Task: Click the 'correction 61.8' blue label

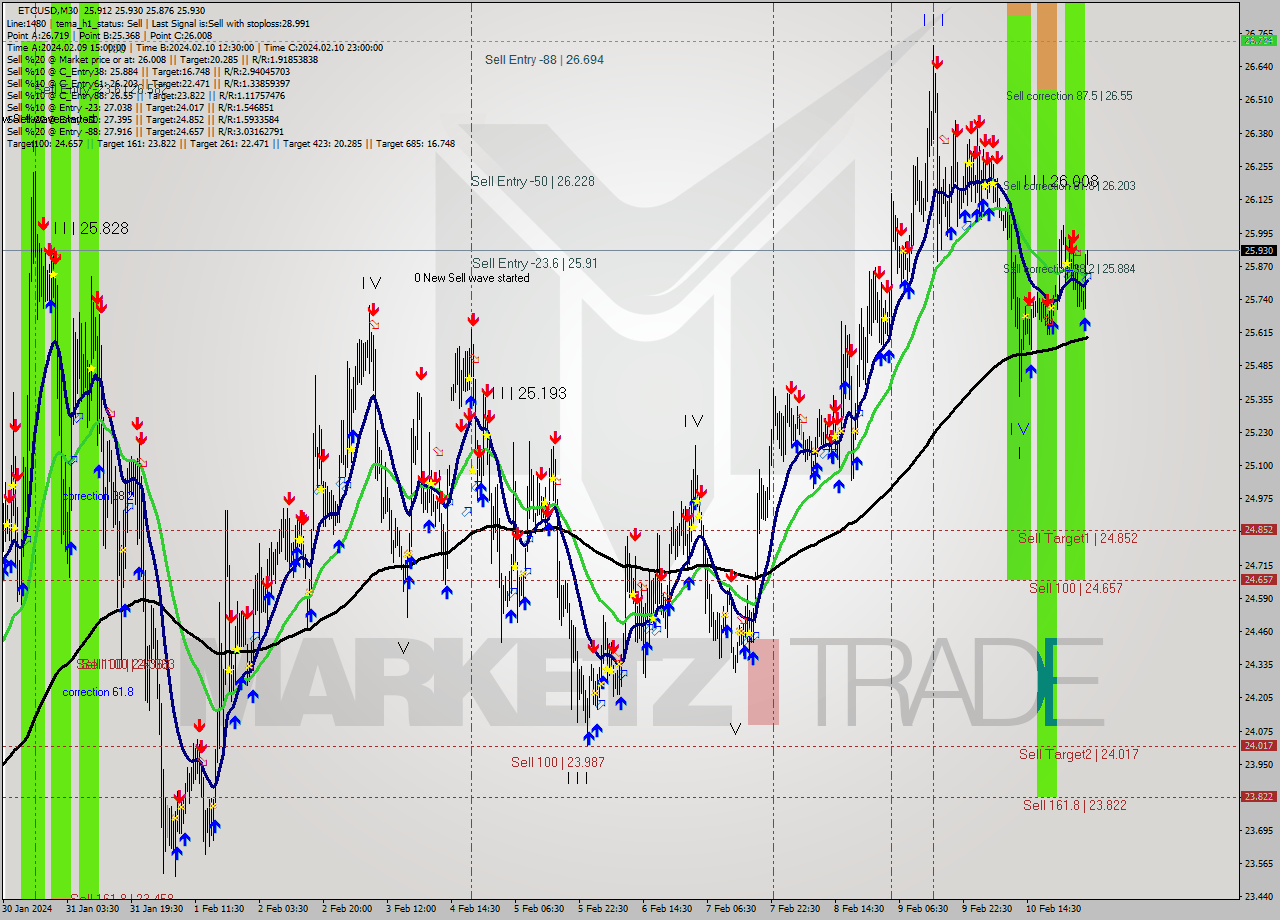Action: [98, 692]
